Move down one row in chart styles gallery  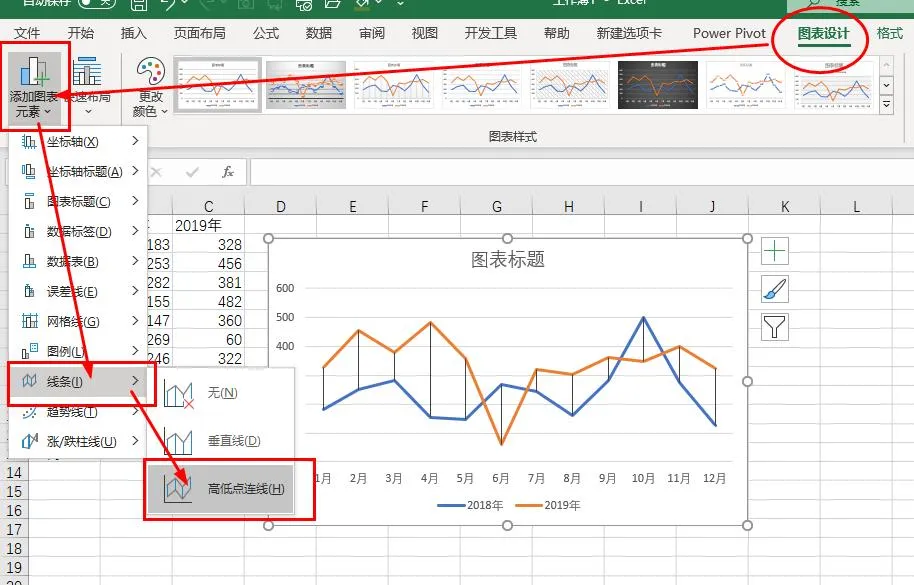tap(887, 85)
